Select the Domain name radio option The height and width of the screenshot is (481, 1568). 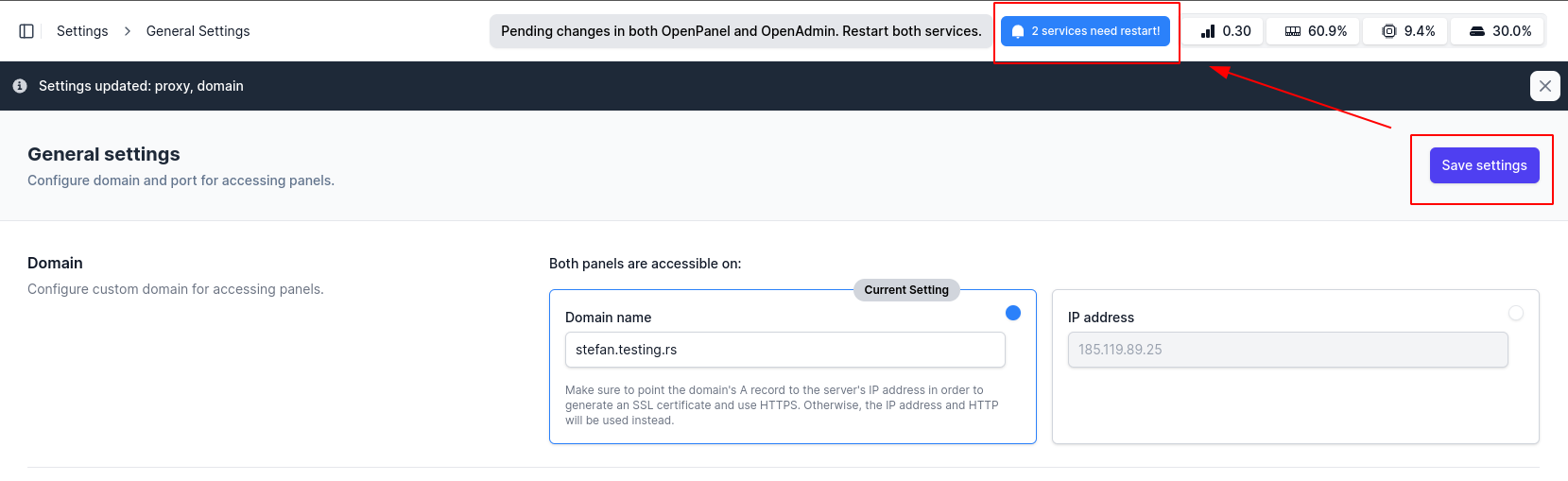(1013, 313)
